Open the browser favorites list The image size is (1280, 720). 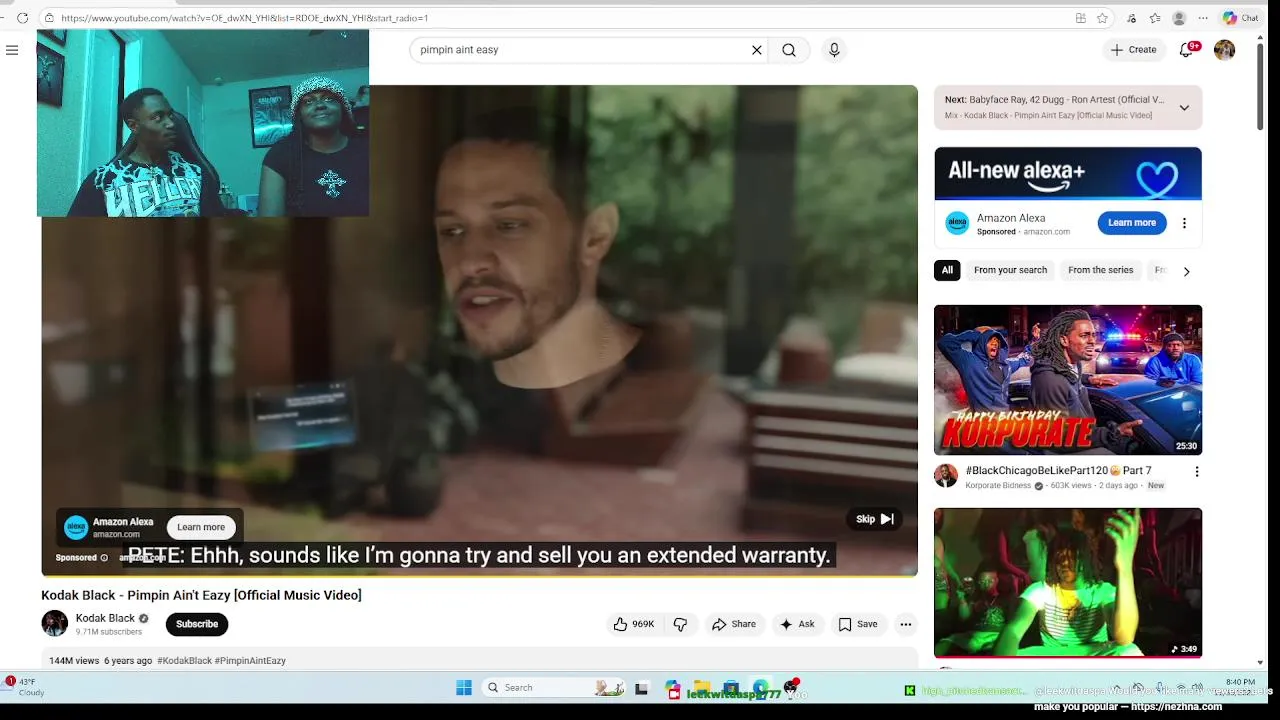click(x=1155, y=18)
